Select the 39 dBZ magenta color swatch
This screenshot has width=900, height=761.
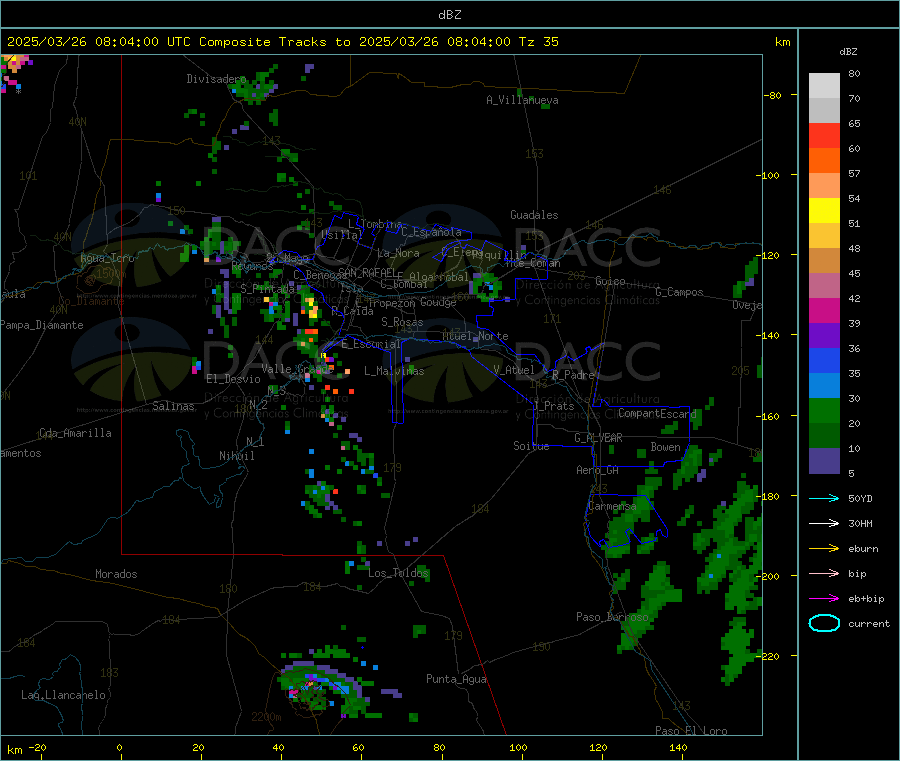824,310
